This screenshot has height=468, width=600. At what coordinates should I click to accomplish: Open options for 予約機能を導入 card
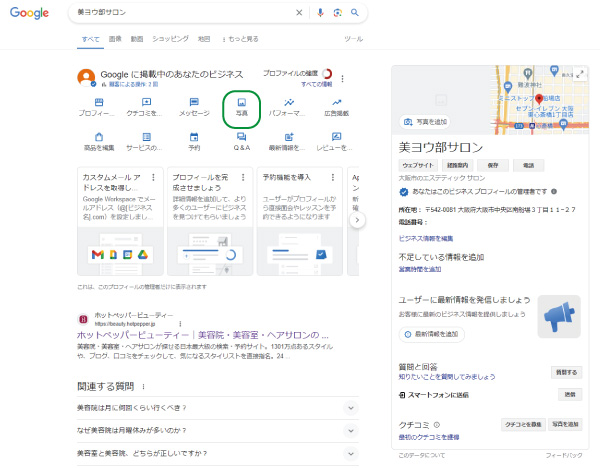coord(333,177)
